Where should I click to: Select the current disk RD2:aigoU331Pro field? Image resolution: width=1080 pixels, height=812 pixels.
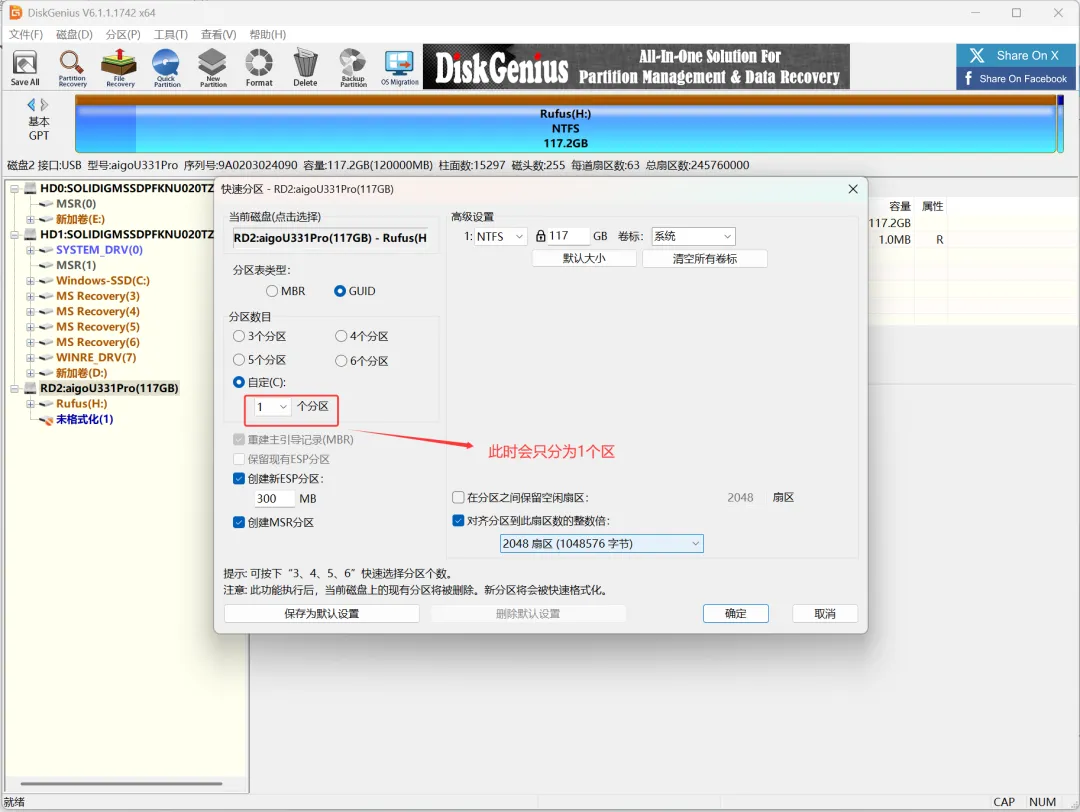click(x=330, y=238)
